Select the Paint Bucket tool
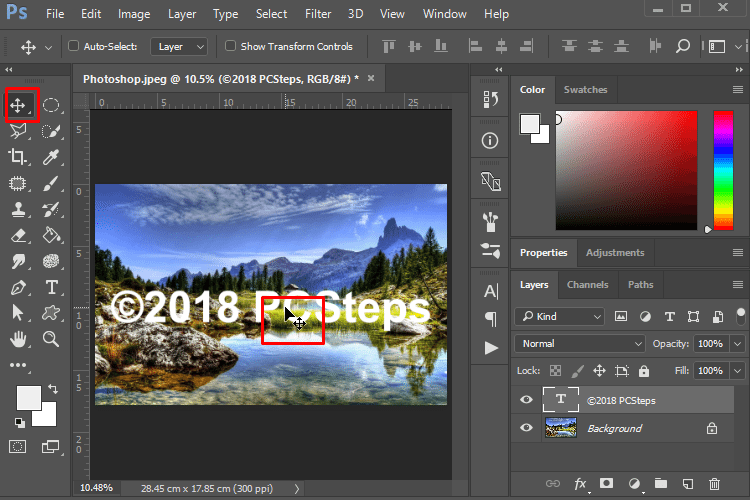Image resolution: width=750 pixels, height=500 pixels. (51, 235)
